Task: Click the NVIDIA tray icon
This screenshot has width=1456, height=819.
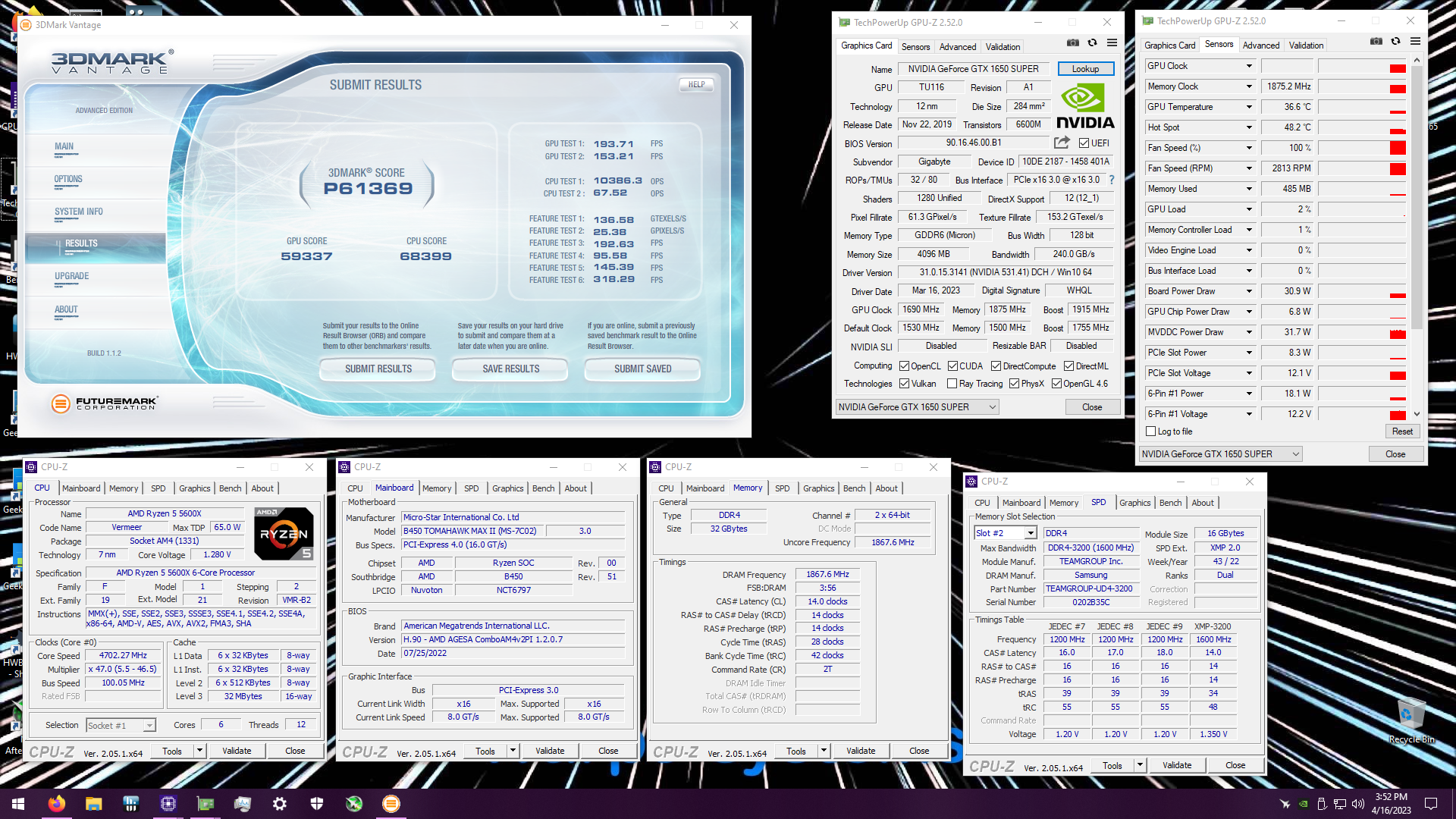Action: coord(1303,804)
